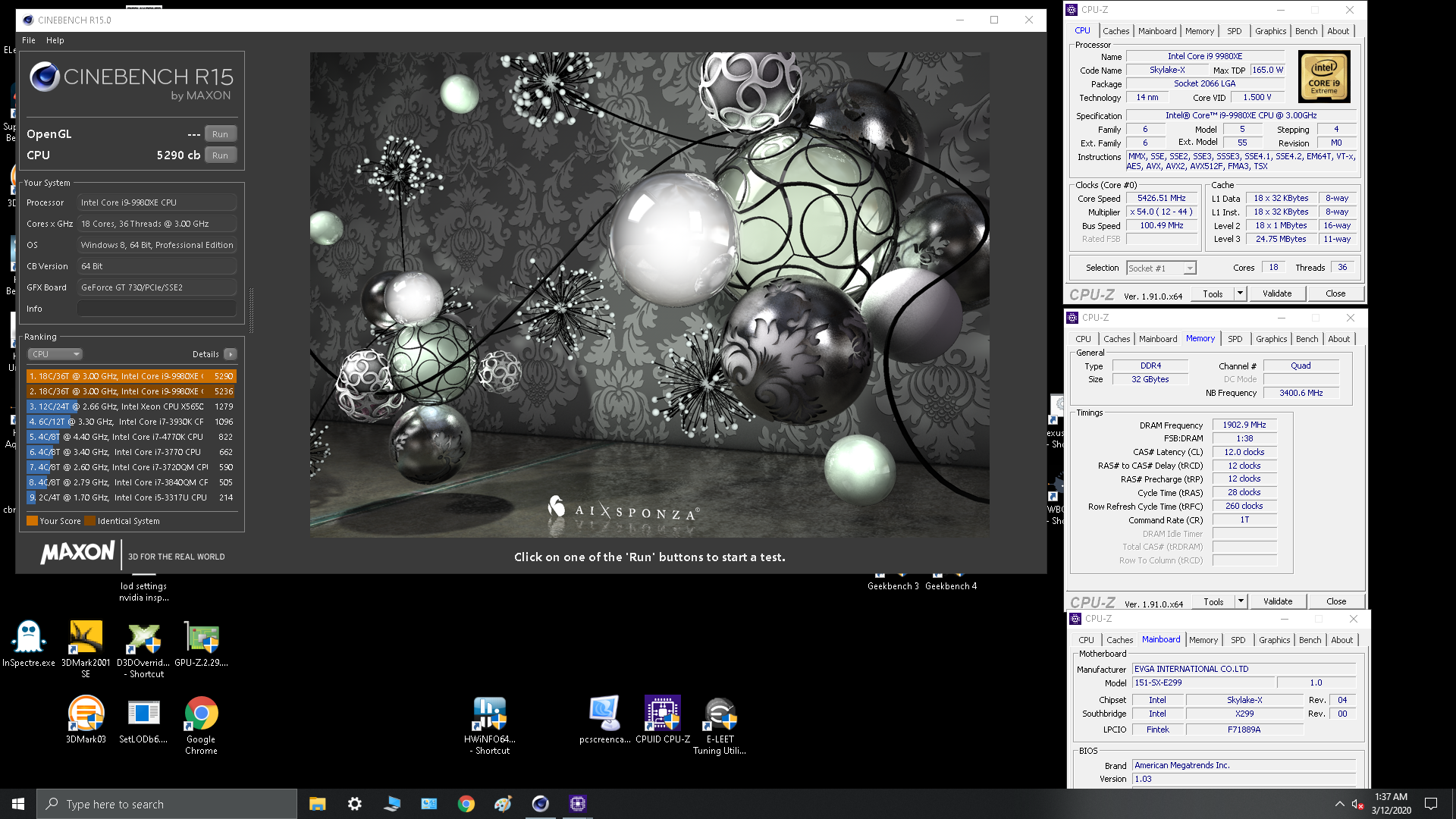Click Core Speed value 5426.51 MHz
1456x819 pixels.
[1161, 198]
